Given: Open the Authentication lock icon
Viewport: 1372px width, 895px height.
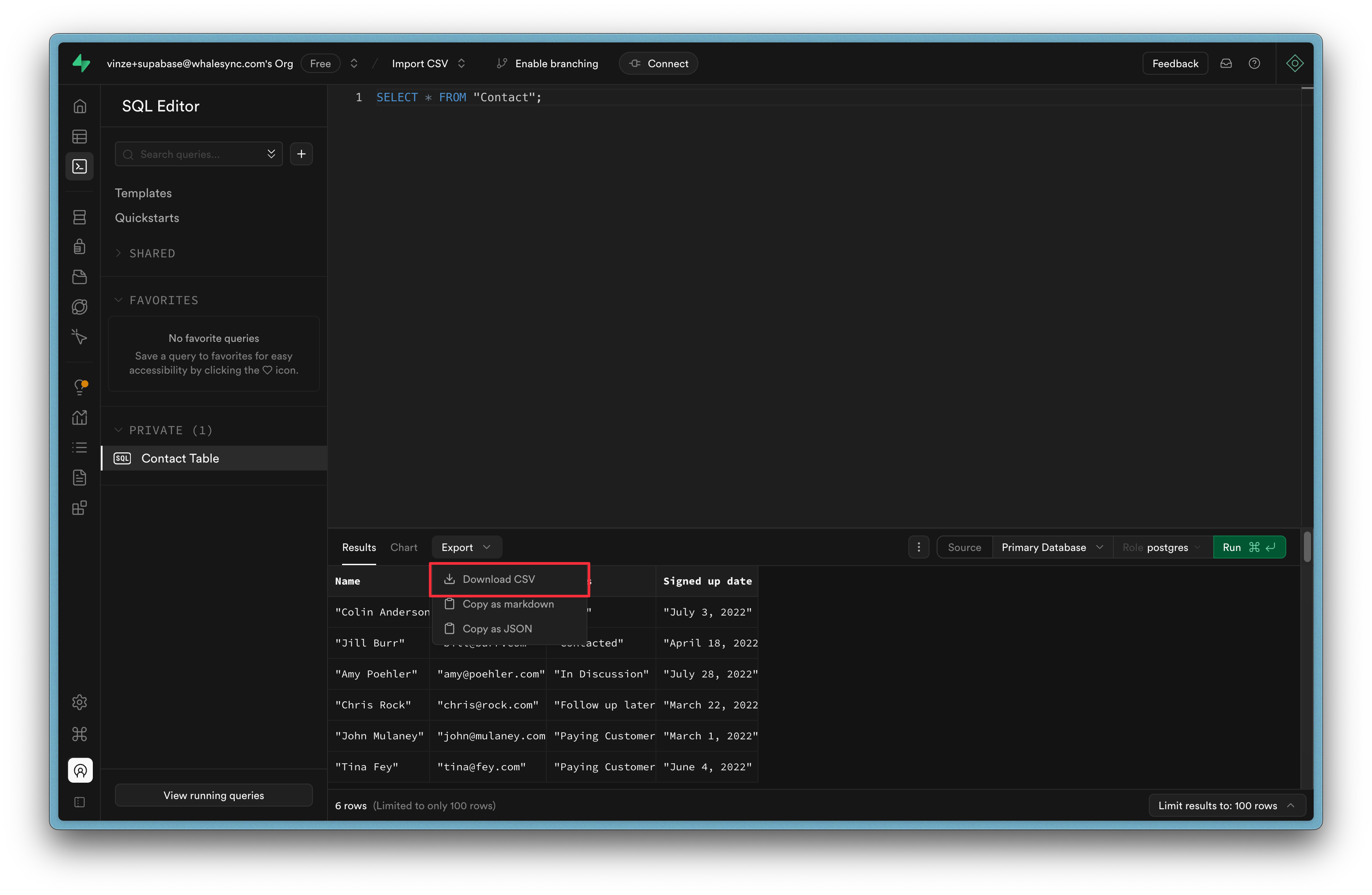Looking at the screenshot, I should click(x=80, y=247).
